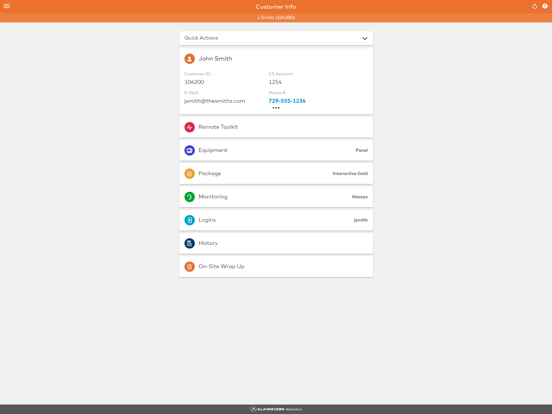552x414 pixels.
Task: Click the Quick Actions chevron arrow
Action: point(365,38)
